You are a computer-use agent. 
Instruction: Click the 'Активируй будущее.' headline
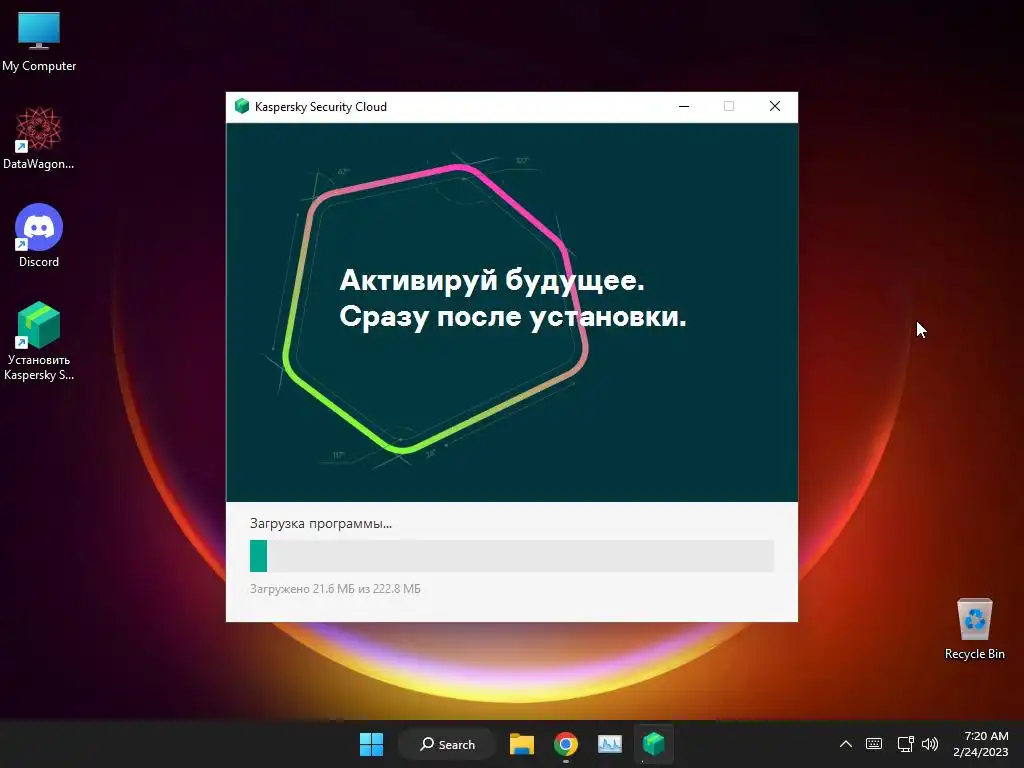(492, 281)
